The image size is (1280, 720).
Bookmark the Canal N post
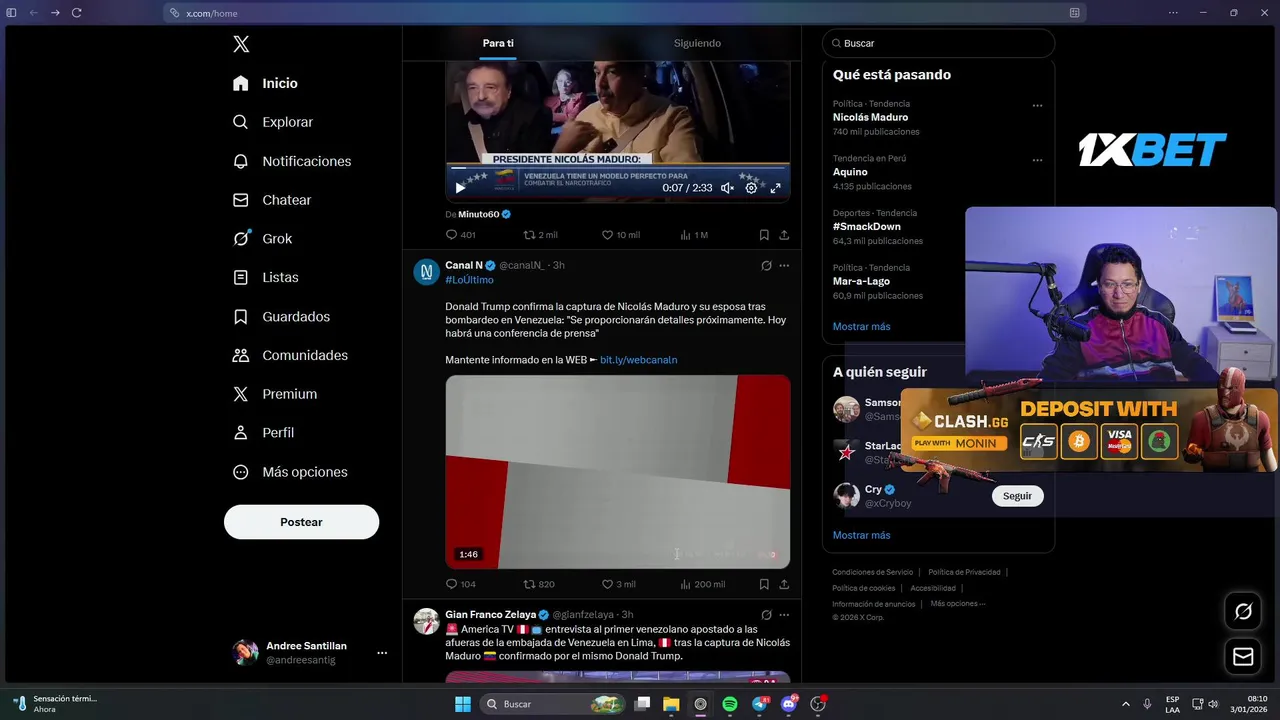764,584
